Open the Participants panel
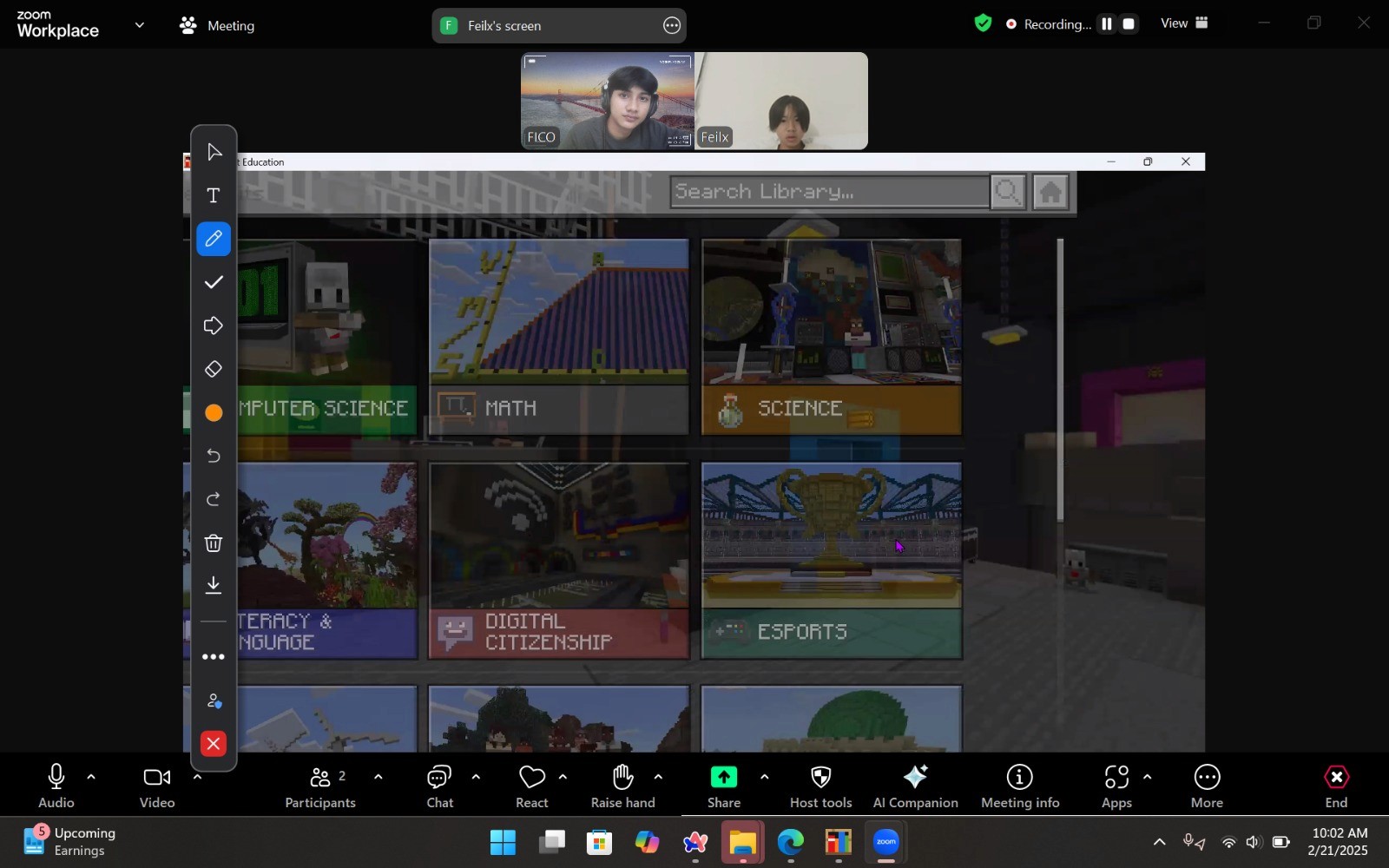This screenshot has width=1389, height=868. point(319,786)
